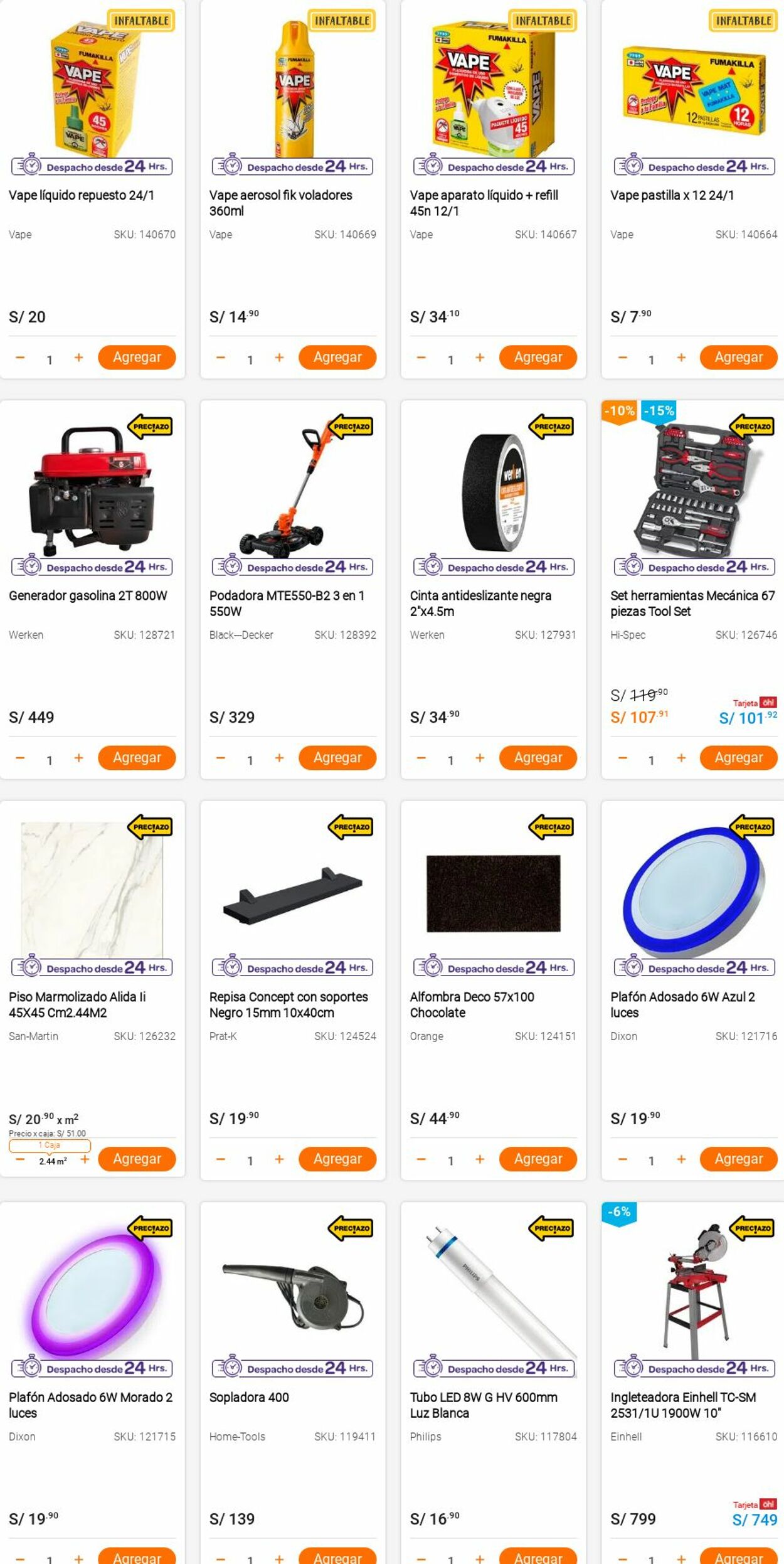The image size is (784, 1564).
Task: Add Repisa Concept con soportes to cart
Action: (x=337, y=1159)
